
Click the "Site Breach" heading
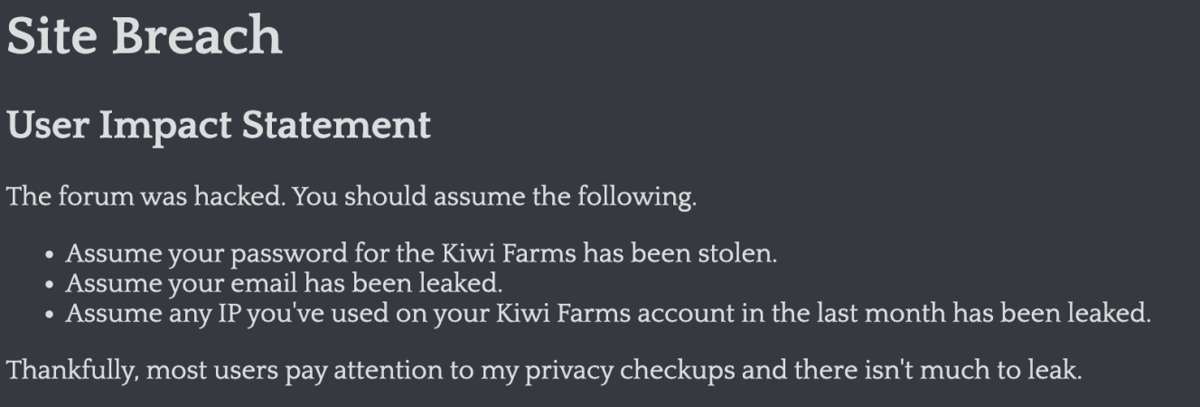point(145,37)
